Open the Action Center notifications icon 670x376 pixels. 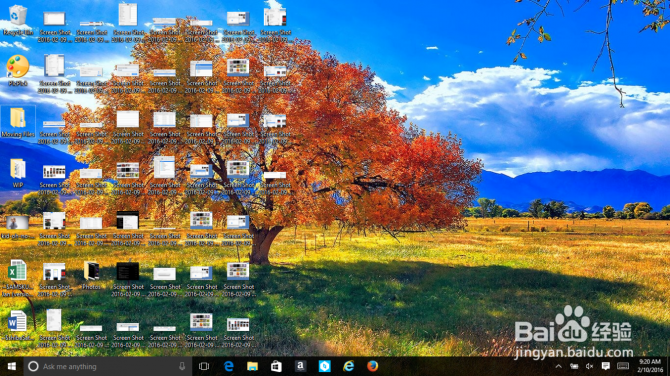click(605, 366)
